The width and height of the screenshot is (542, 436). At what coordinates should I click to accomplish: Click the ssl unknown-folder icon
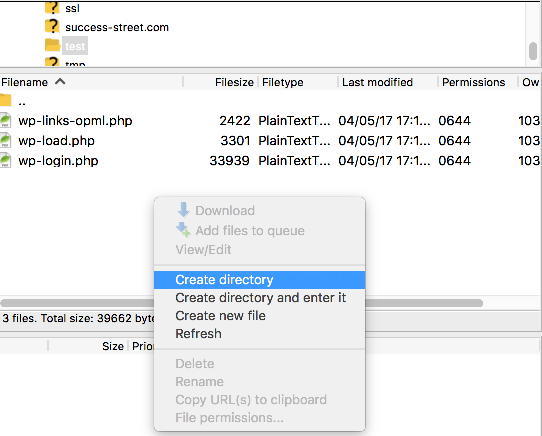coord(52,8)
